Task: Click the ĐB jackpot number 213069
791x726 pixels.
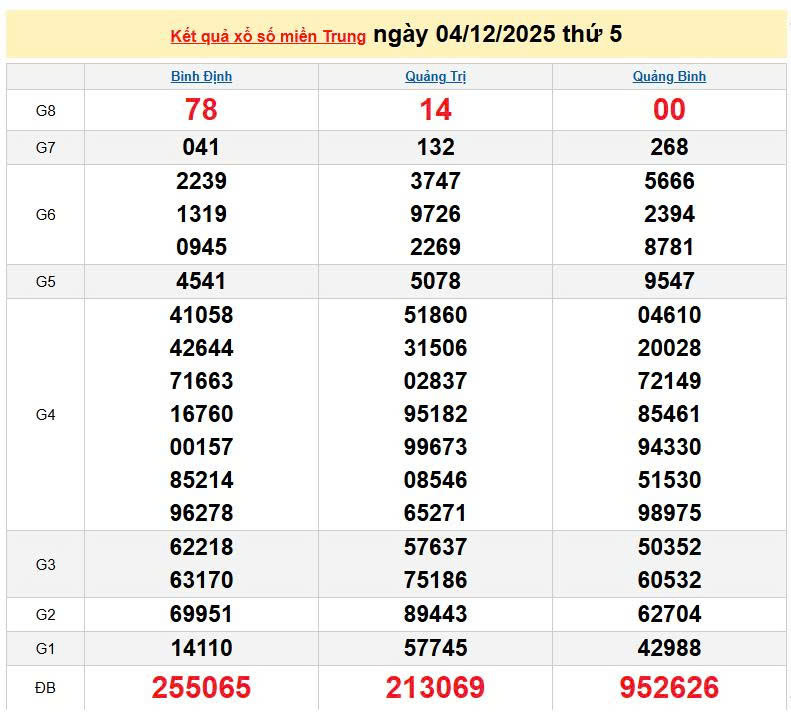Action: (x=435, y=688)
